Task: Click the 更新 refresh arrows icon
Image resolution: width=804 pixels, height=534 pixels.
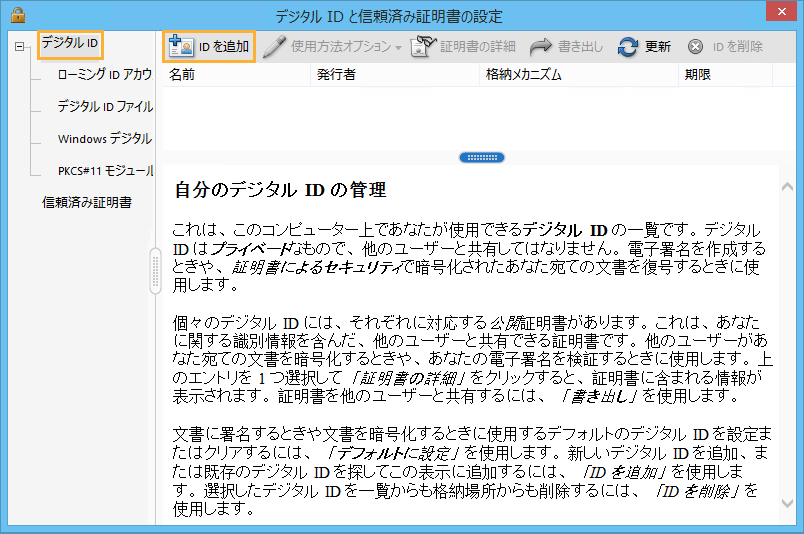Action: 628,47
